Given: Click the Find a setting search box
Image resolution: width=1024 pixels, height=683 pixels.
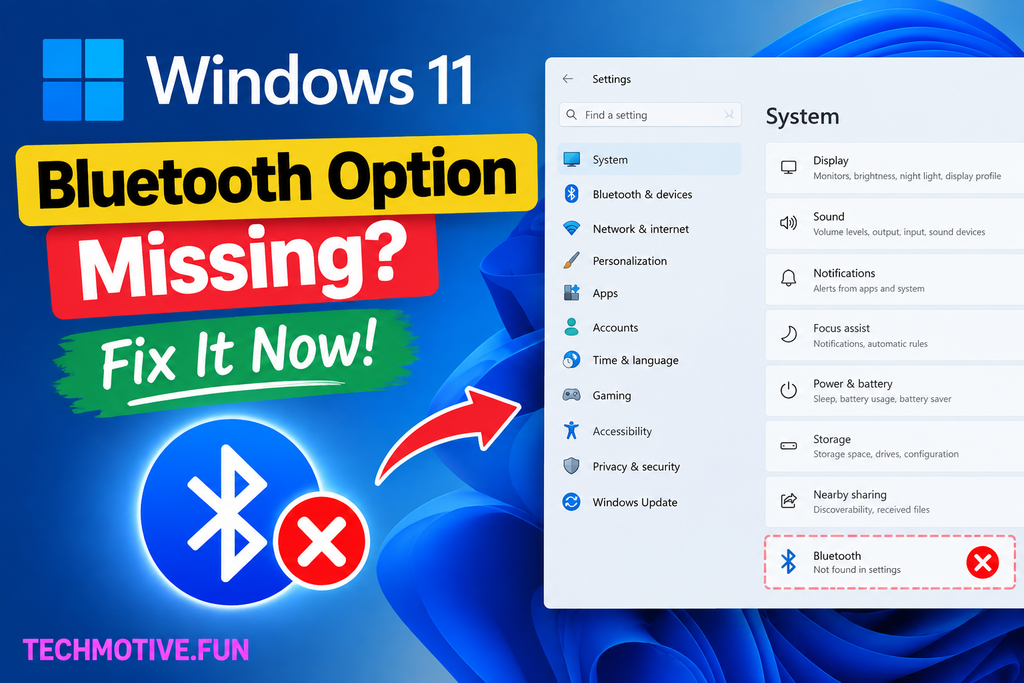Looking at the screenshot, I should [650, 115].
